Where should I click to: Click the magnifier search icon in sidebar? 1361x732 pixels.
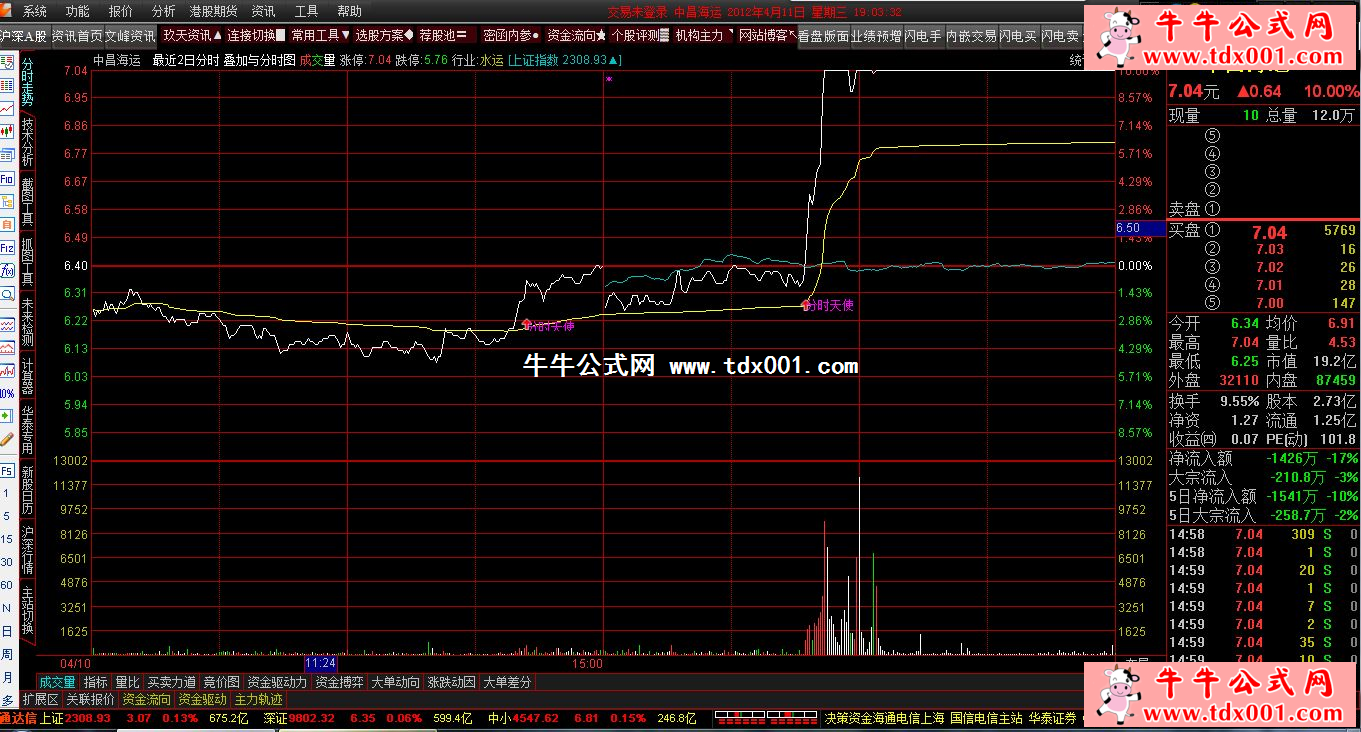[7, 294]
